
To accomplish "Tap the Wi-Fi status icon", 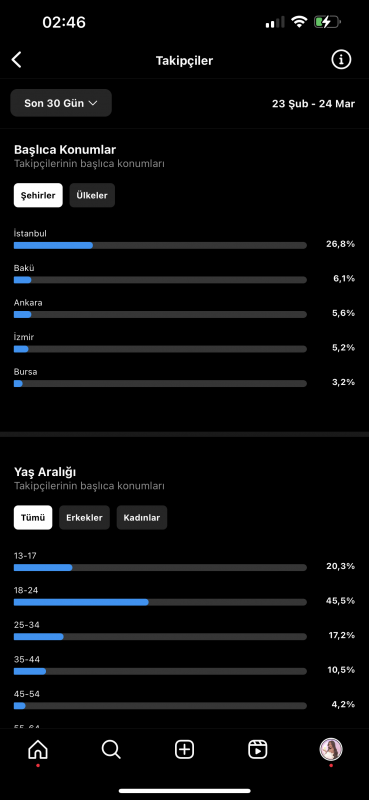I will pyautogui.click(x=299, y=22).
